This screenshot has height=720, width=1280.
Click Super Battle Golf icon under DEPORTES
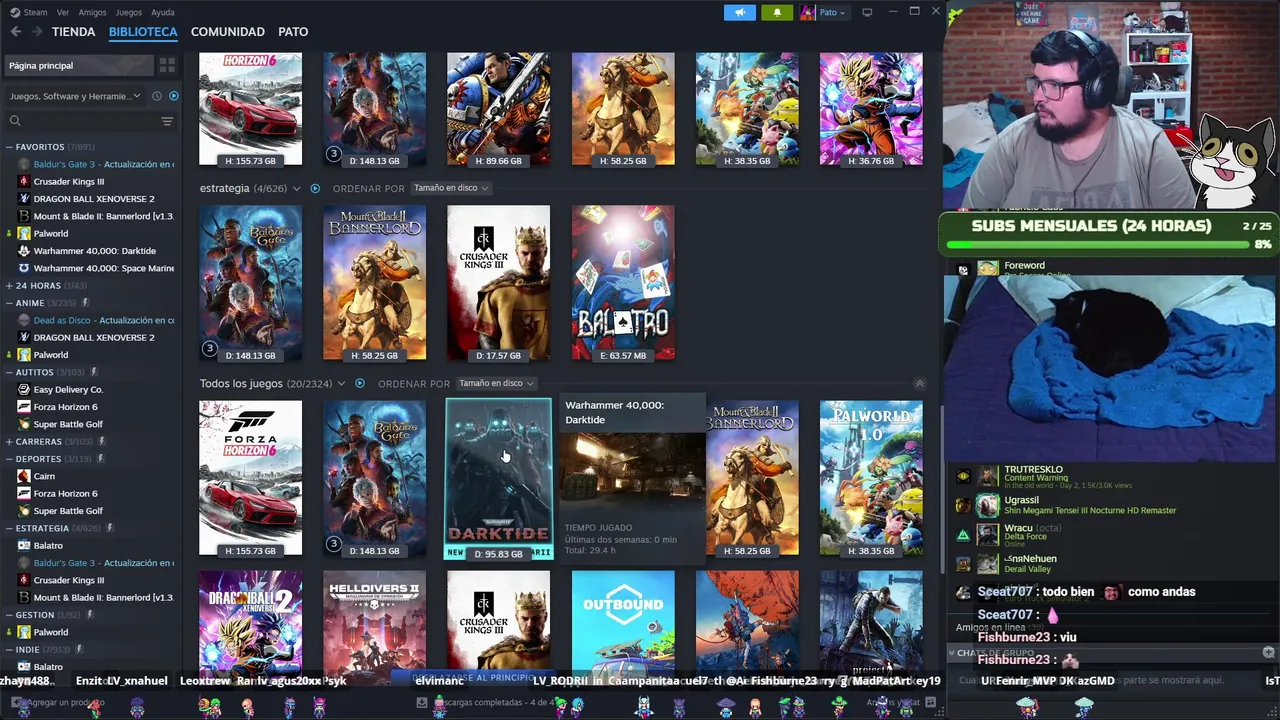[x=24, y=511]
